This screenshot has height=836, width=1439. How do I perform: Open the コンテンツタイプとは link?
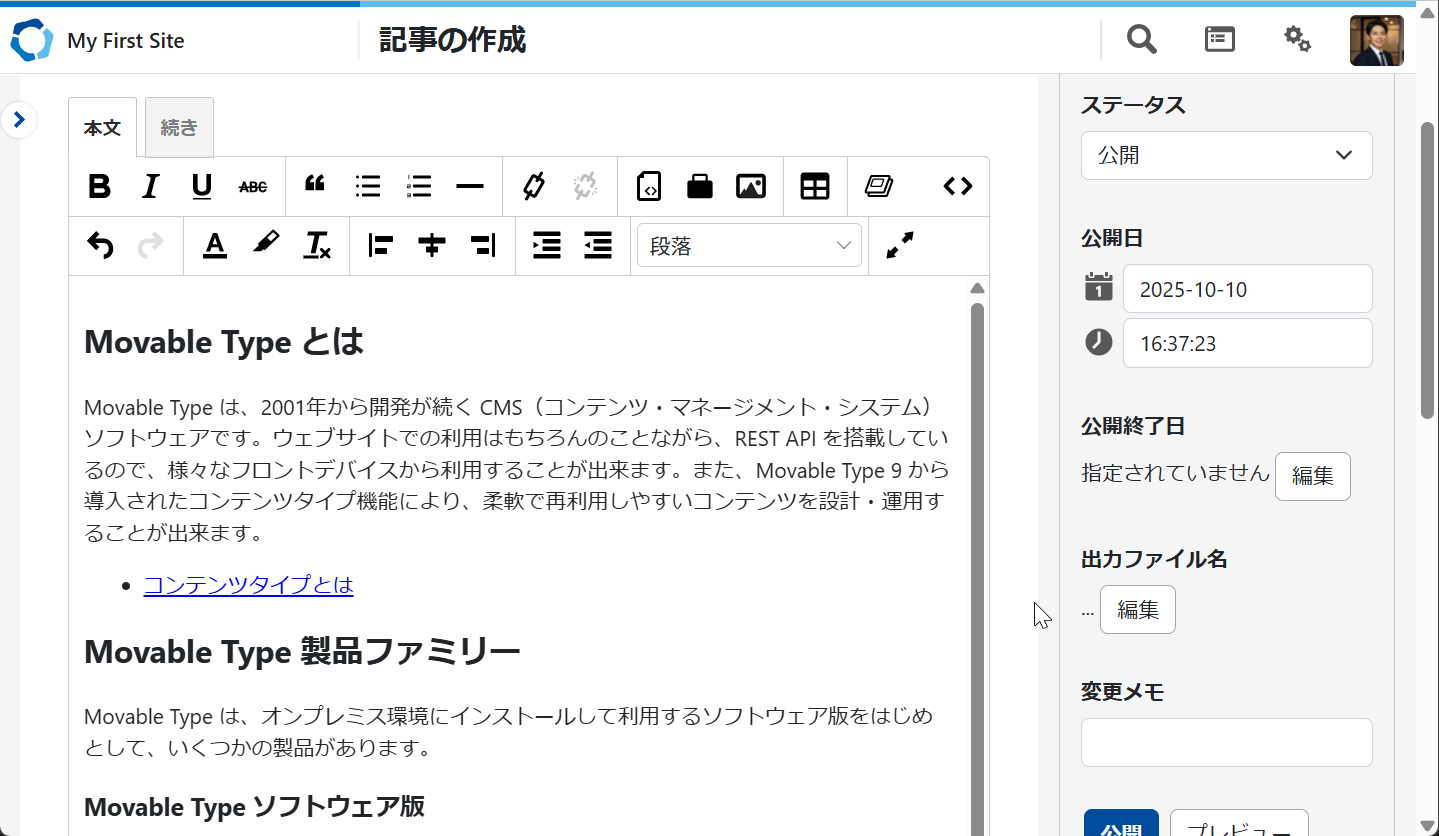click(248, 585)
